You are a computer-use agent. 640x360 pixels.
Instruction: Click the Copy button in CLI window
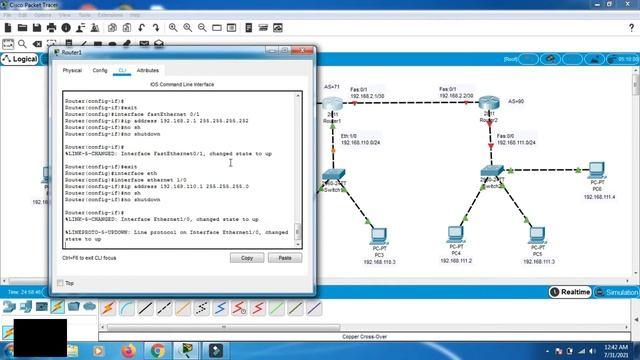[x=247, y=258]
